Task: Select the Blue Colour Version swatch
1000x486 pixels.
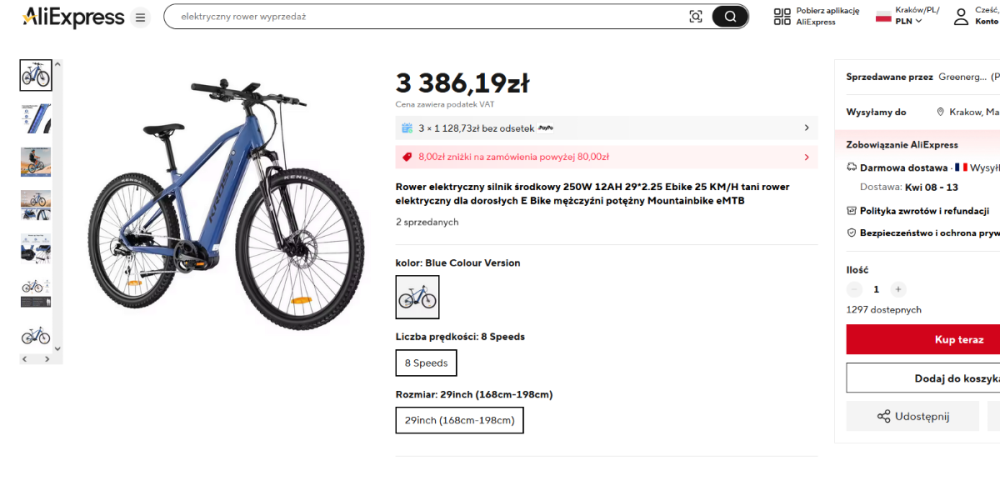Action: click(x=417, y=297)
